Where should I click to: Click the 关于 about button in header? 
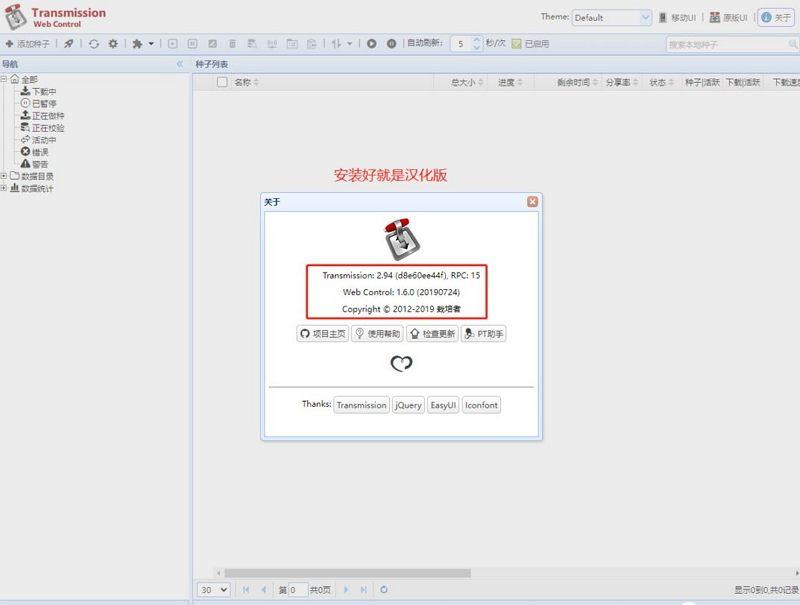776,18
